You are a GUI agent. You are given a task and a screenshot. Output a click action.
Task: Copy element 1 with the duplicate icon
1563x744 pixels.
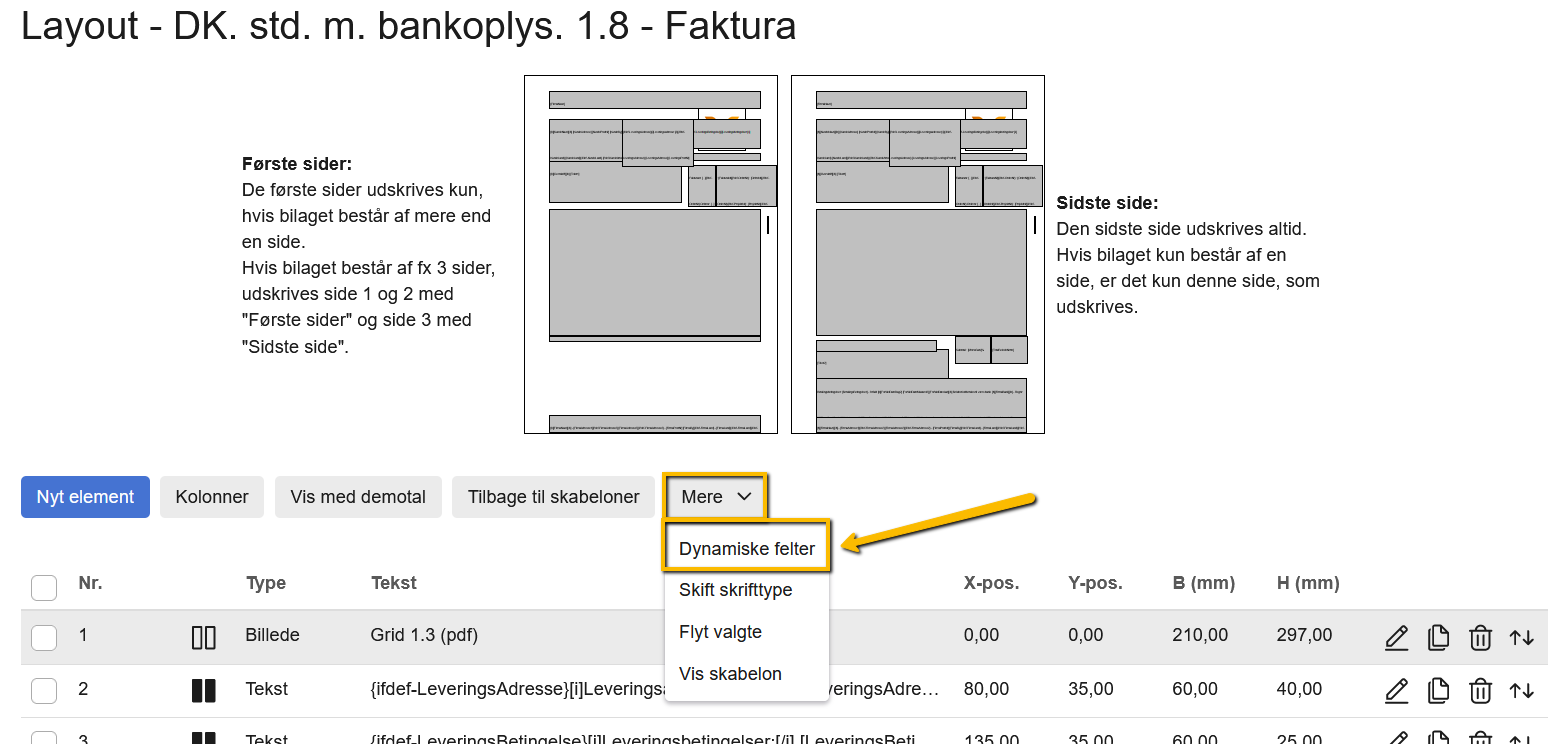point(1438,637)
